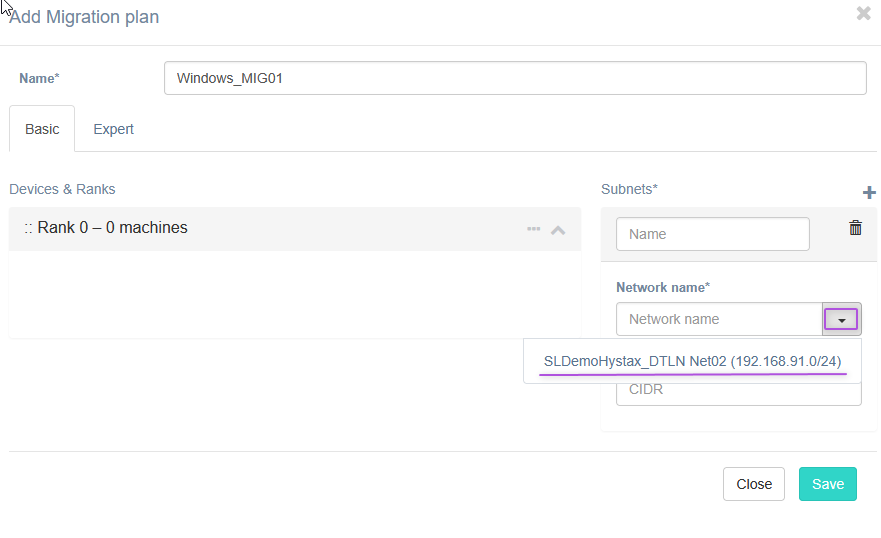Click the 'Rank 0 – 0 machines' title
This screenshot has width=881, height=538.
(x=112, y=228)
